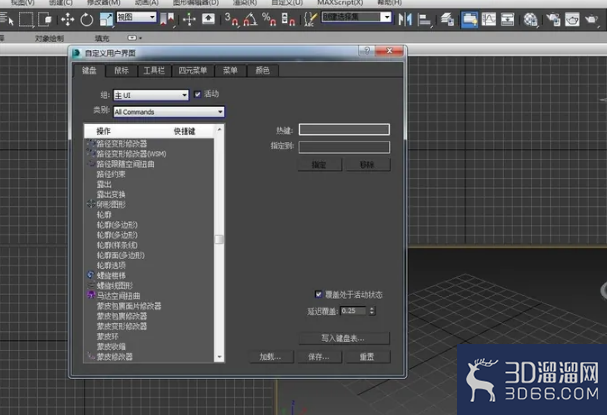
Task: Open the Rendered Frame Window icon
Action: pos(572,19)
